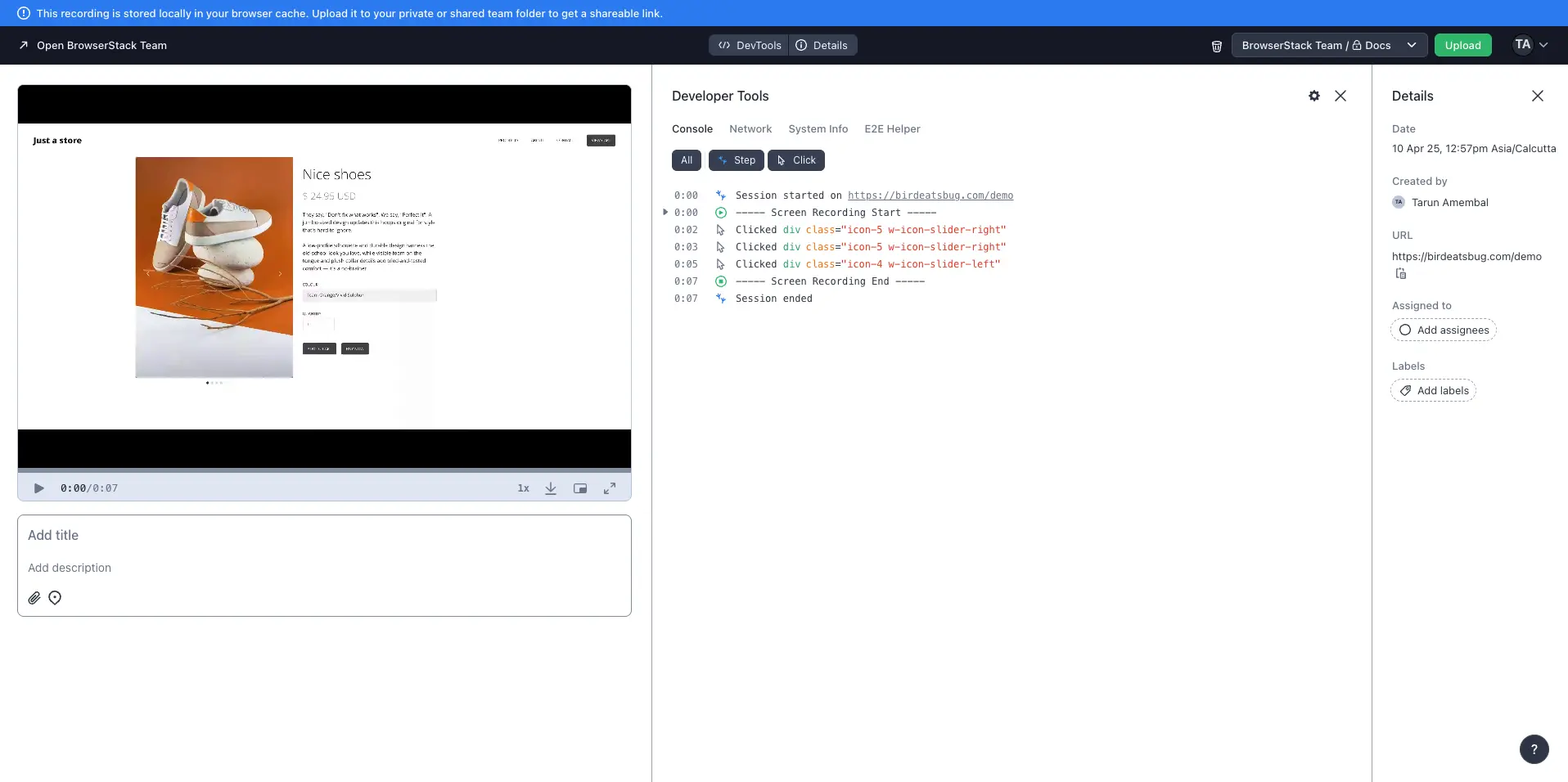Click the Add description field
The image size is (1568, 782).
click(324, 568)
